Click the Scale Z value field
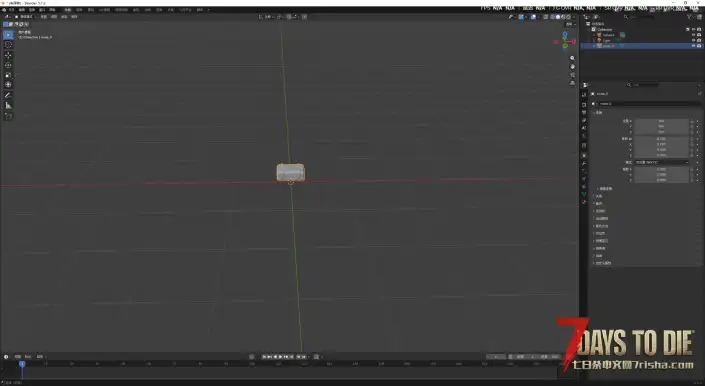705x386 pixels. click(x=661, y=180)
